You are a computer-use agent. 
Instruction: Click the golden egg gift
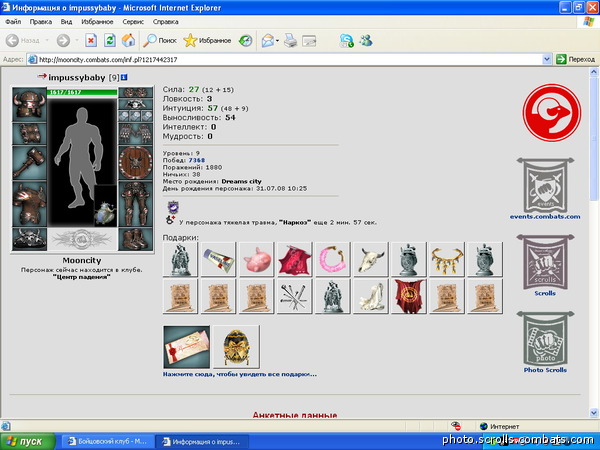click(236, 347)
